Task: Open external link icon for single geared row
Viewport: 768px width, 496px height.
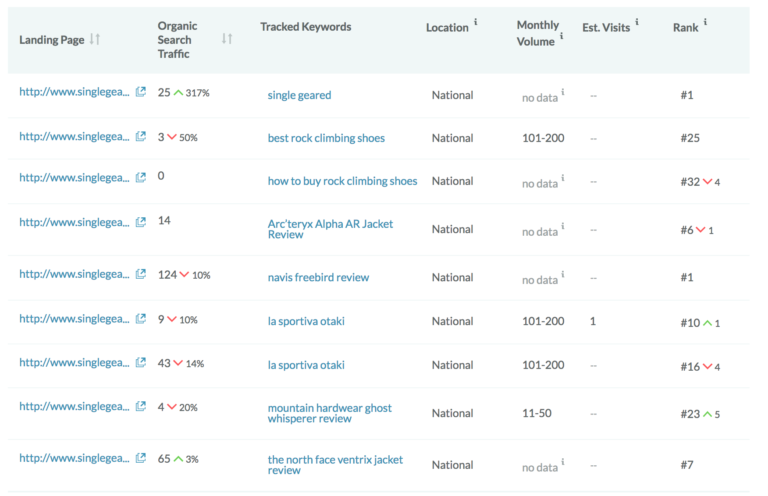Action: [141, 92]
